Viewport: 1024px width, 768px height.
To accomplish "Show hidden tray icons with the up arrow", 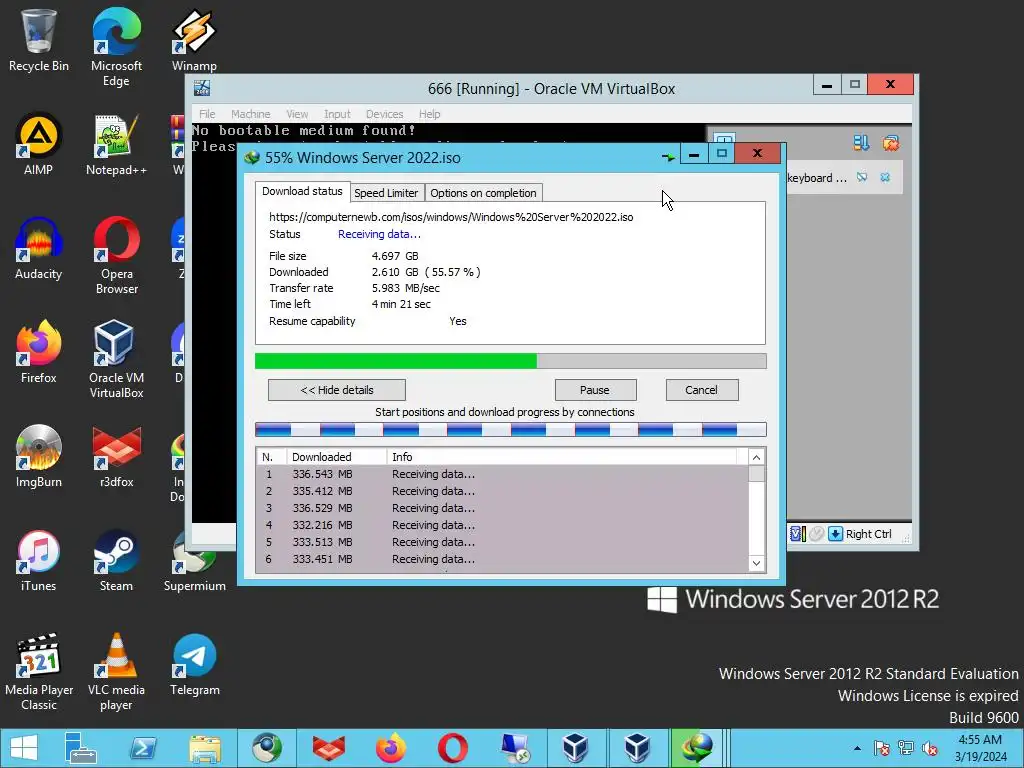I will pyautogui.click(x=857, y=748).
